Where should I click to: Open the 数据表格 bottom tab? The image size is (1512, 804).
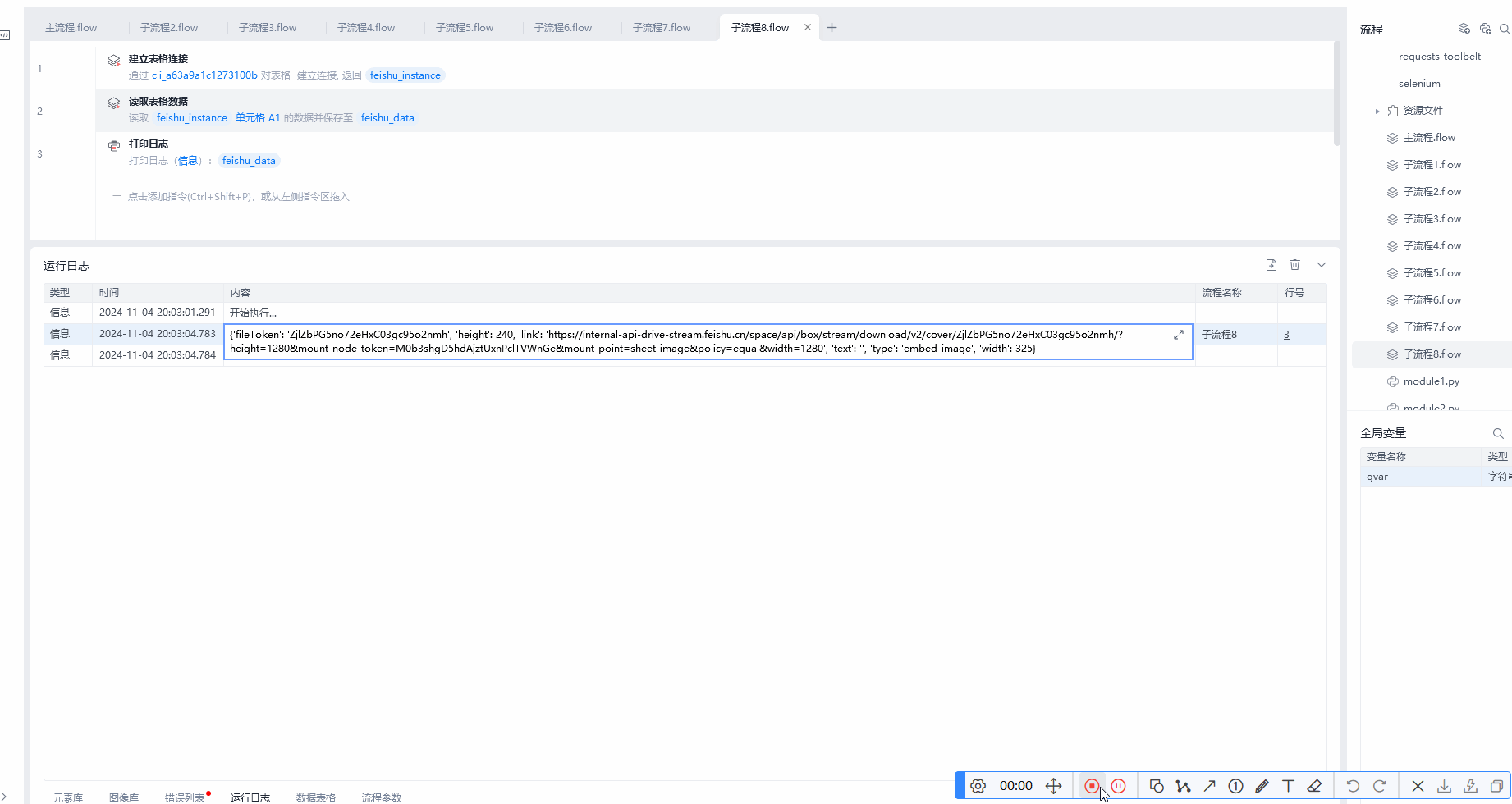click(x=315, y=797)
